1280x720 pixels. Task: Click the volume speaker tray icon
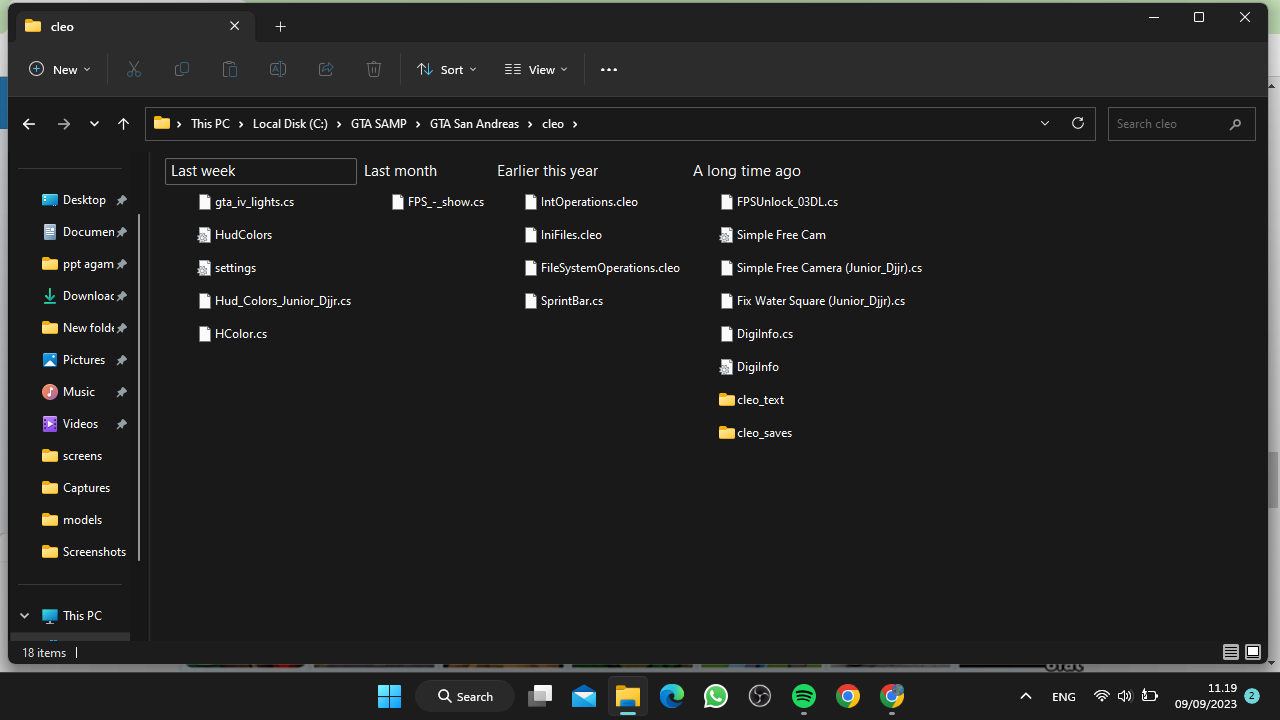click(x=1125, y=696)
